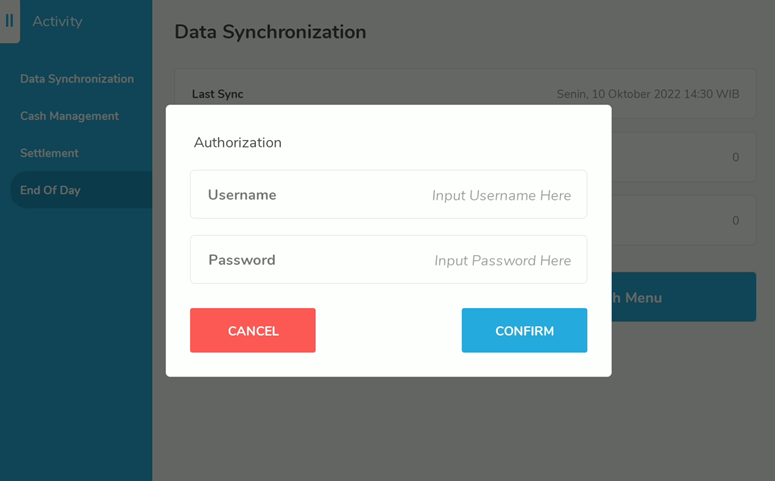Click the Username label text
The height and width of the screenshot is (481, 775).
[242, 195]
